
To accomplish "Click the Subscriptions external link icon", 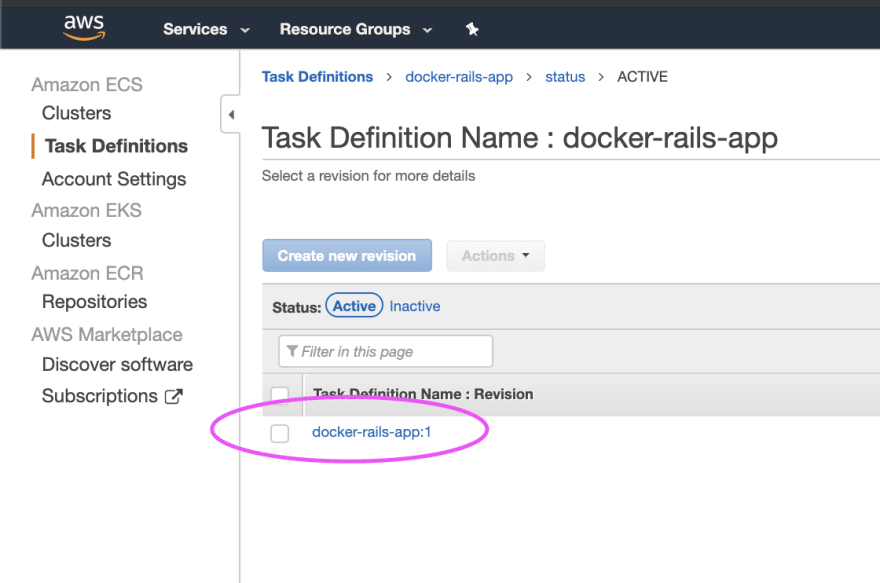I will [x=173, y=397].
